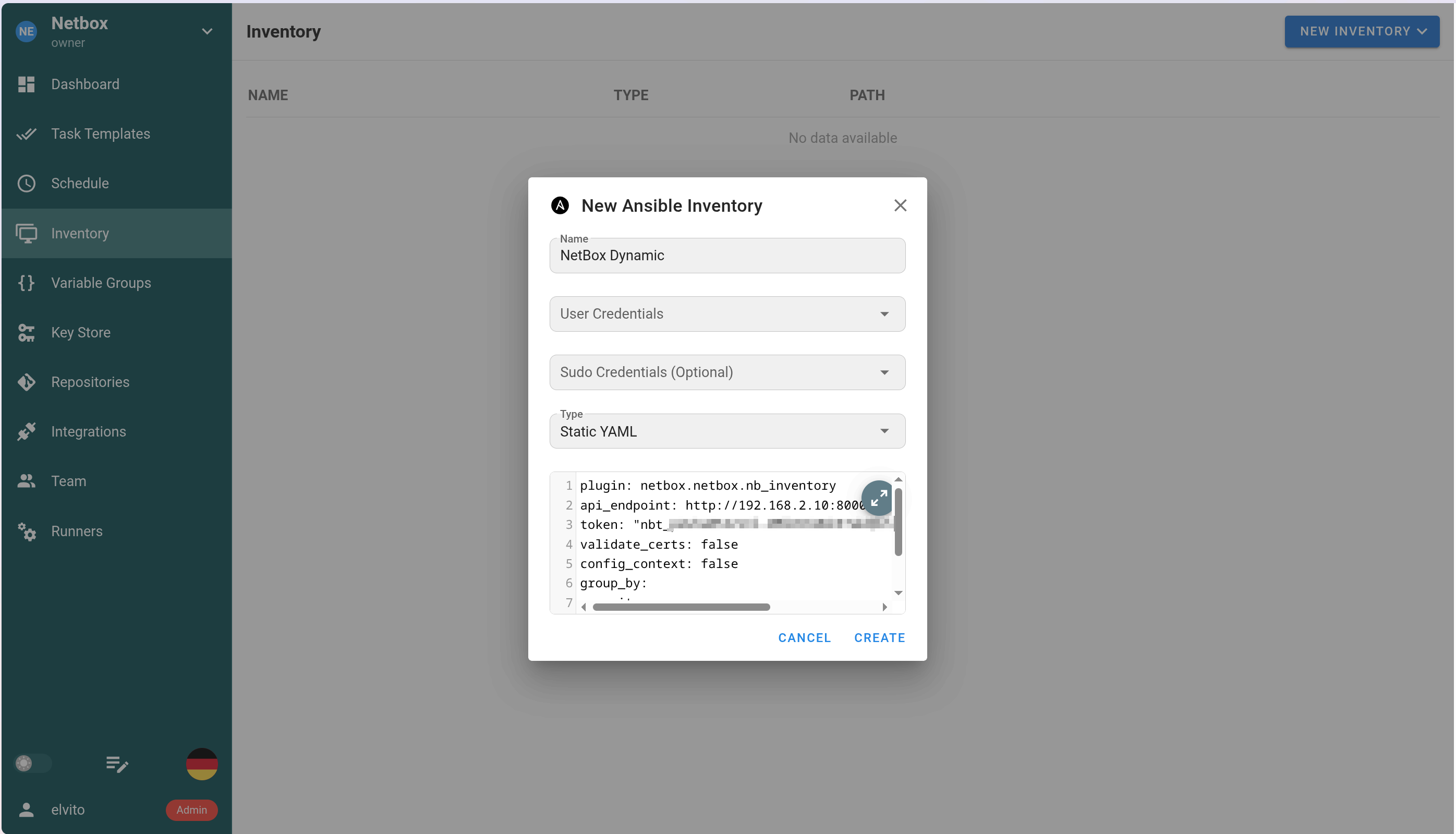Open Dashboard from the sidebar
Viewport: 1456px width, 834px height.
[x=117, y=84]
